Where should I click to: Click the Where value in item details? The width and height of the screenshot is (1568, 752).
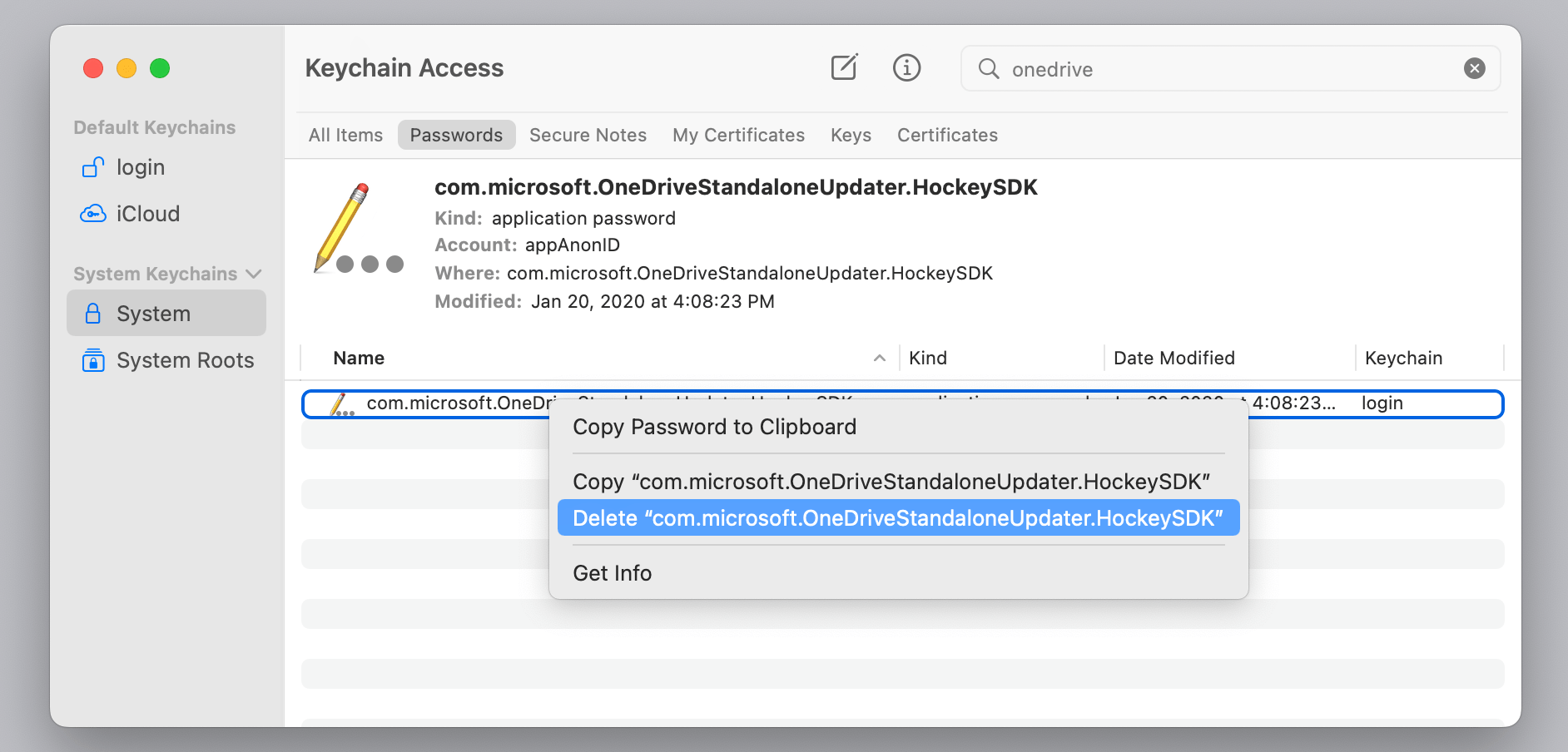tap(750, 274)
